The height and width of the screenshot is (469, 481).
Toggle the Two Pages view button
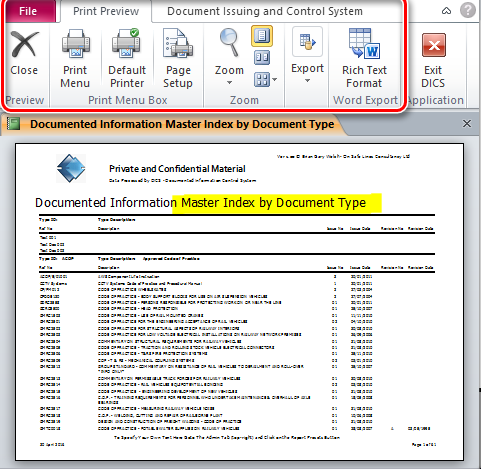coord(262,58)
